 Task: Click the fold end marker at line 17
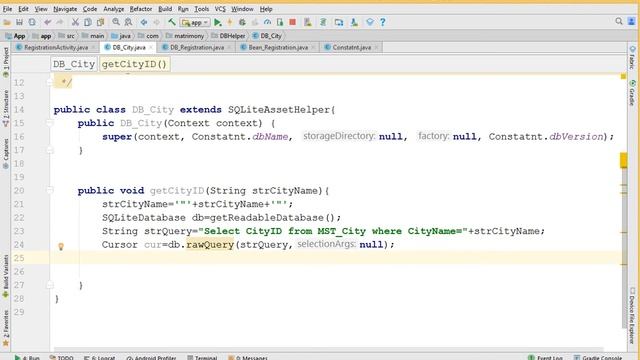click(49, 150)
